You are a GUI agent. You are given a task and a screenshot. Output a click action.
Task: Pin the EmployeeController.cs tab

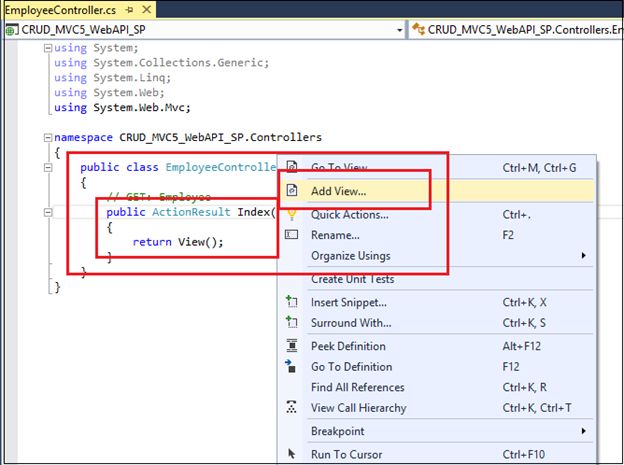point(129,10)
